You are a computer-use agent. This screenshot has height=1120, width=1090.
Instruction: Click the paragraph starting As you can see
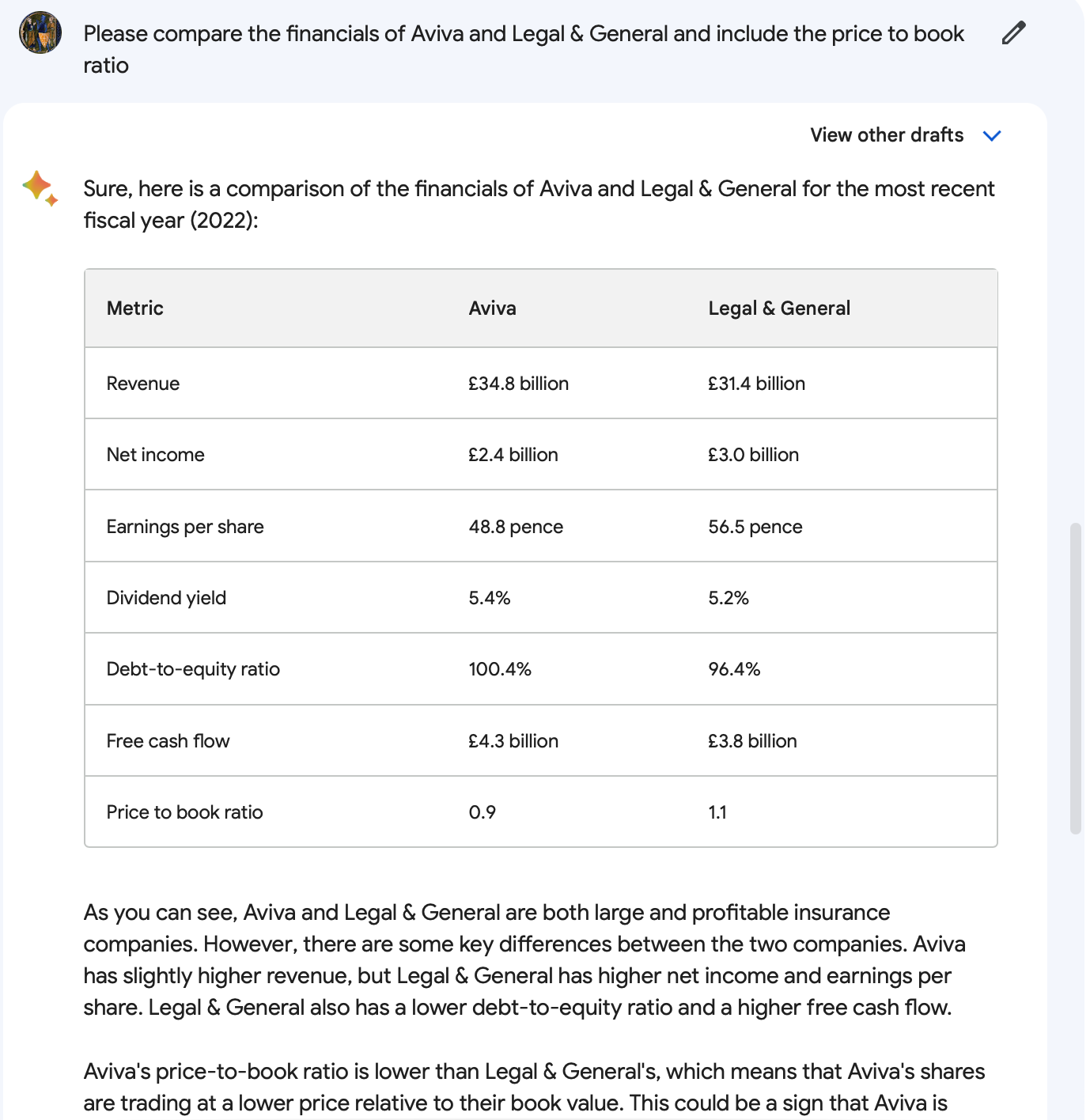click(x=525, y=959)
